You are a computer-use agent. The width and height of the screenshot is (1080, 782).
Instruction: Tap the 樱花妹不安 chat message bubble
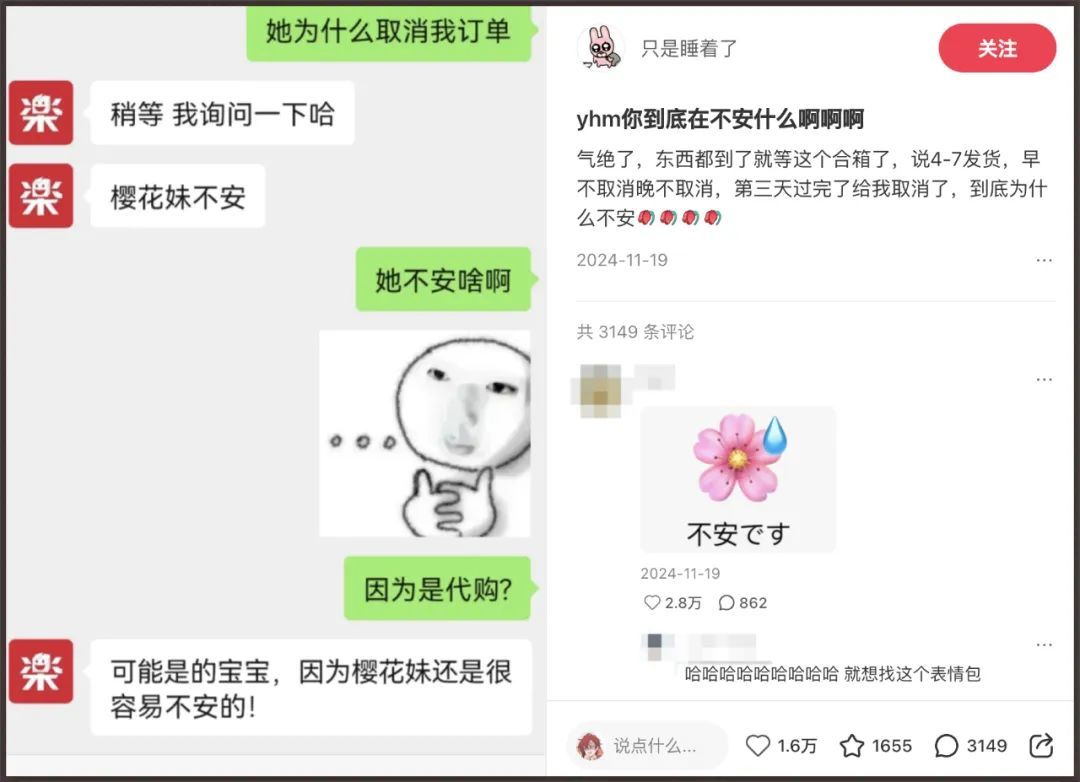click(178, 196)
